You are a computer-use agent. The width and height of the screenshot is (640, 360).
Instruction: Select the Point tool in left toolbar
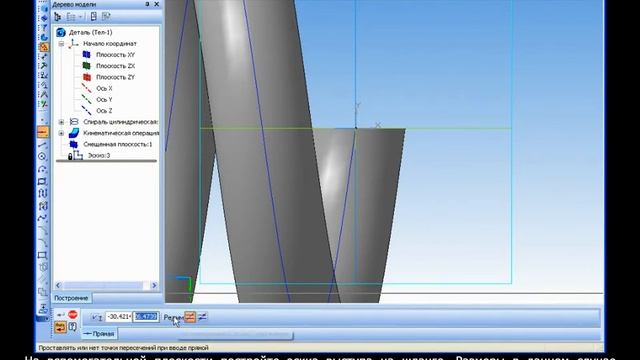coord(42,120)
